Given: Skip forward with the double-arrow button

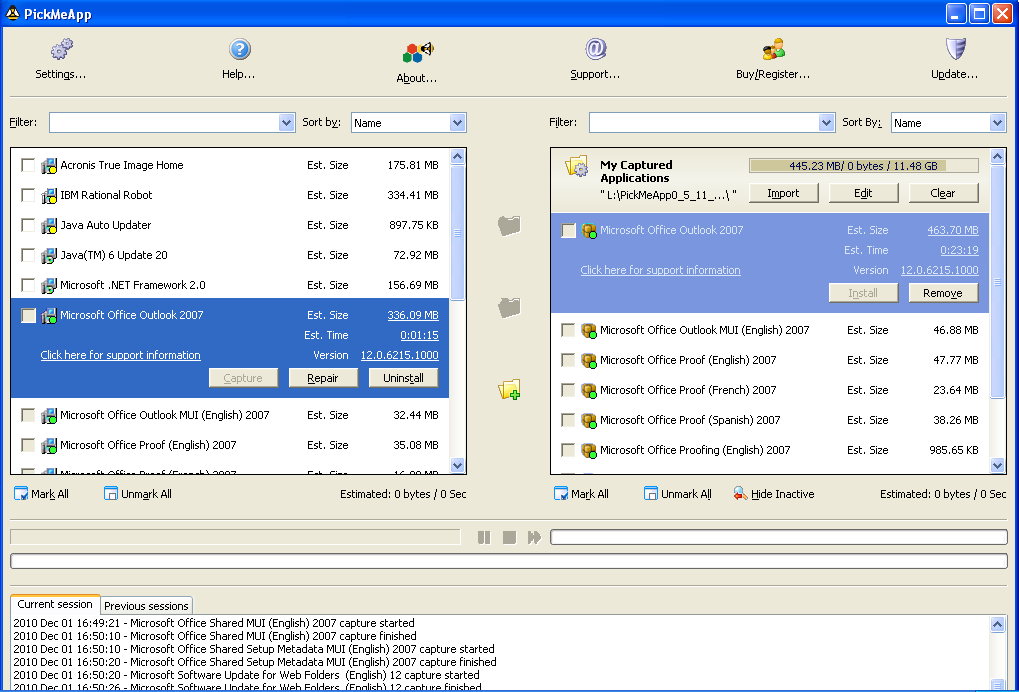Looking at the screenshot, I should coord(534,537).
